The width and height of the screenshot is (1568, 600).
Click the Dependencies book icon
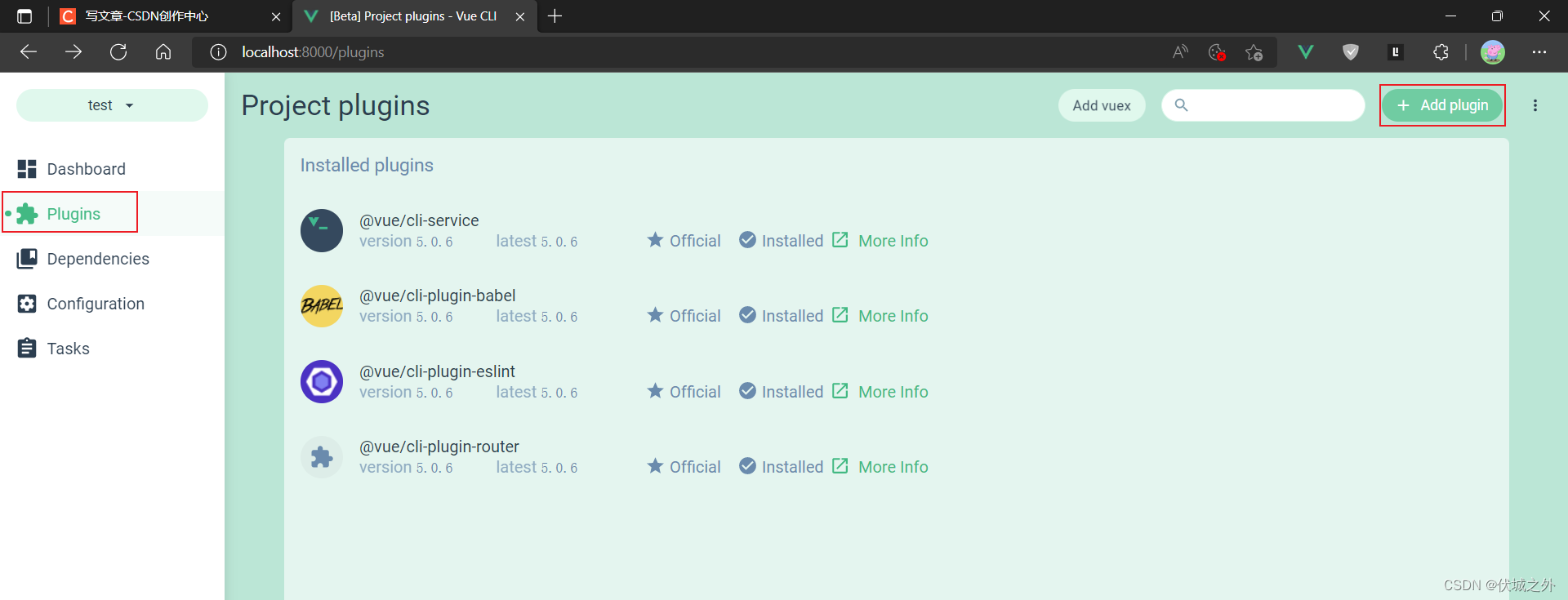pos(27,258)
